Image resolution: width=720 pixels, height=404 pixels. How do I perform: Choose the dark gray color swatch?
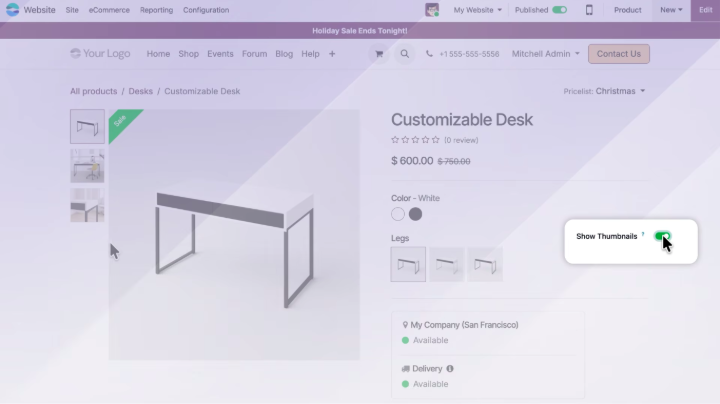(415, 214)
